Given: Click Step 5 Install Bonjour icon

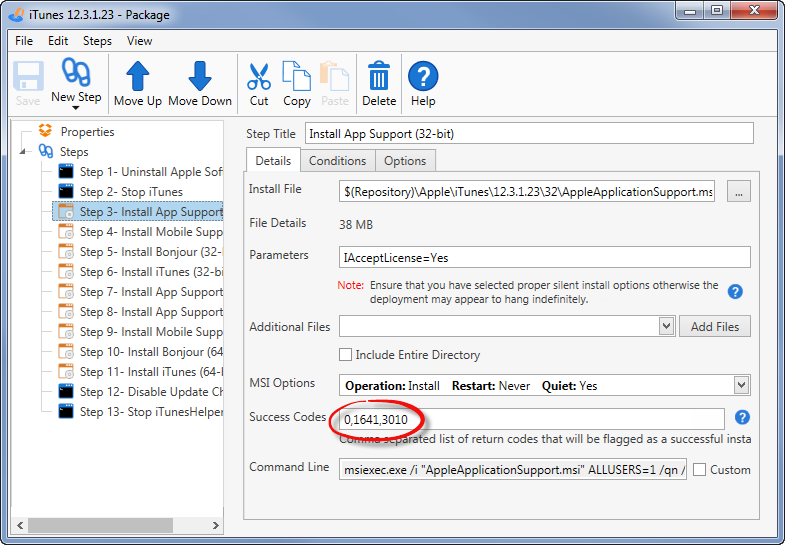Looking at the screenshot, I should (66, 251).
